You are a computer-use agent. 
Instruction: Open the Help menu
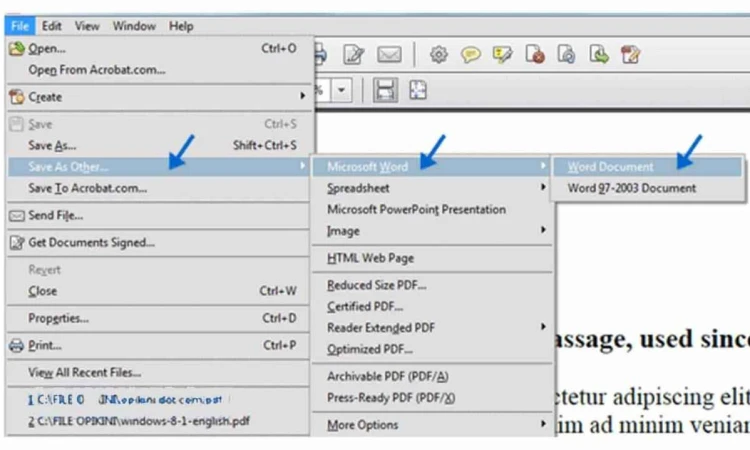tap(181, 26)
